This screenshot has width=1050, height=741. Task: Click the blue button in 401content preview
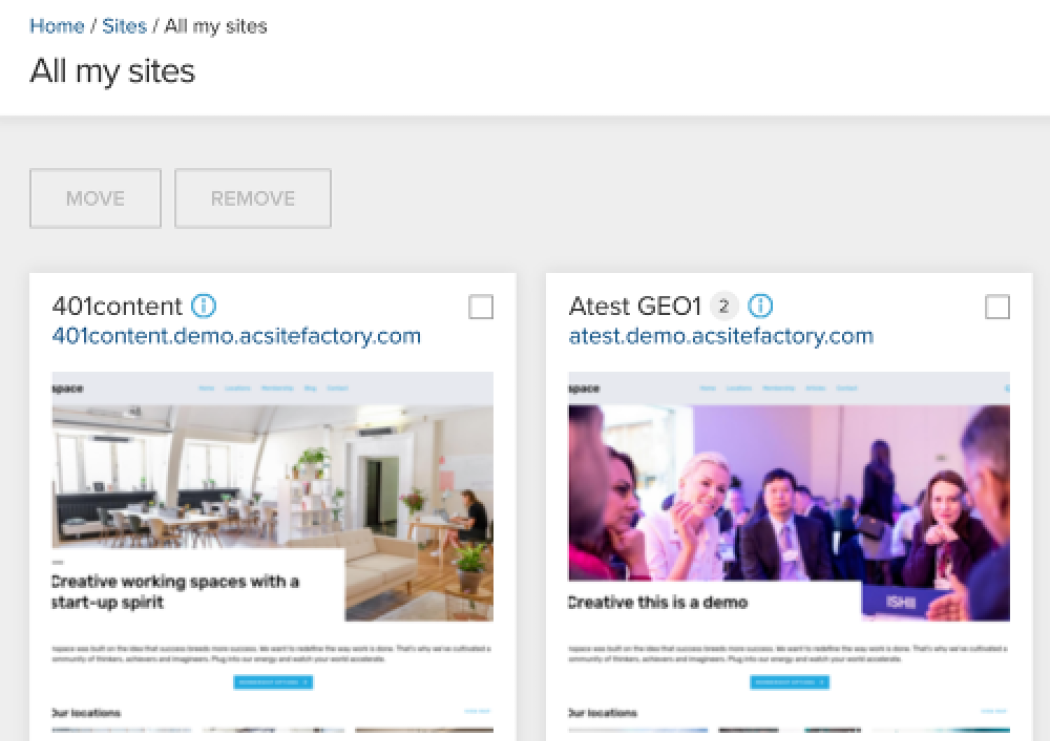273,682
